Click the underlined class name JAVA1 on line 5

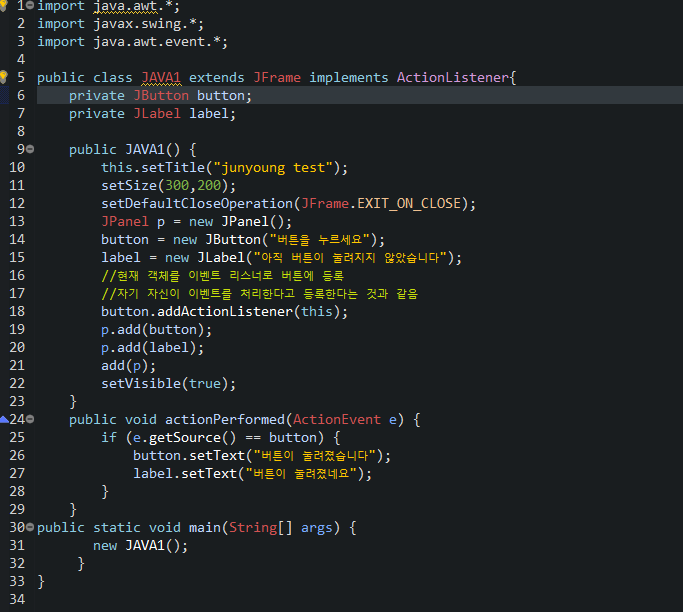pos(161,78)
